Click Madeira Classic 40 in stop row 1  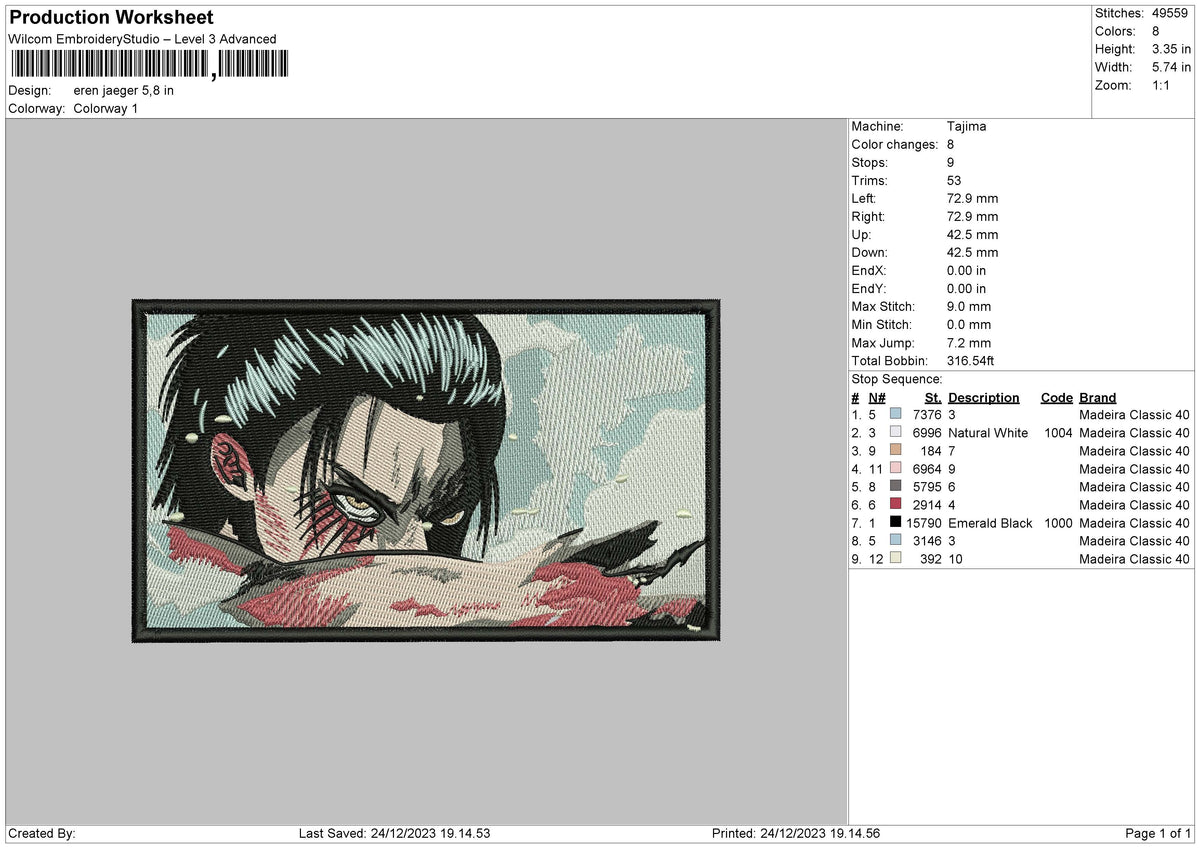pyautogui.click(x=1135, y=414)
